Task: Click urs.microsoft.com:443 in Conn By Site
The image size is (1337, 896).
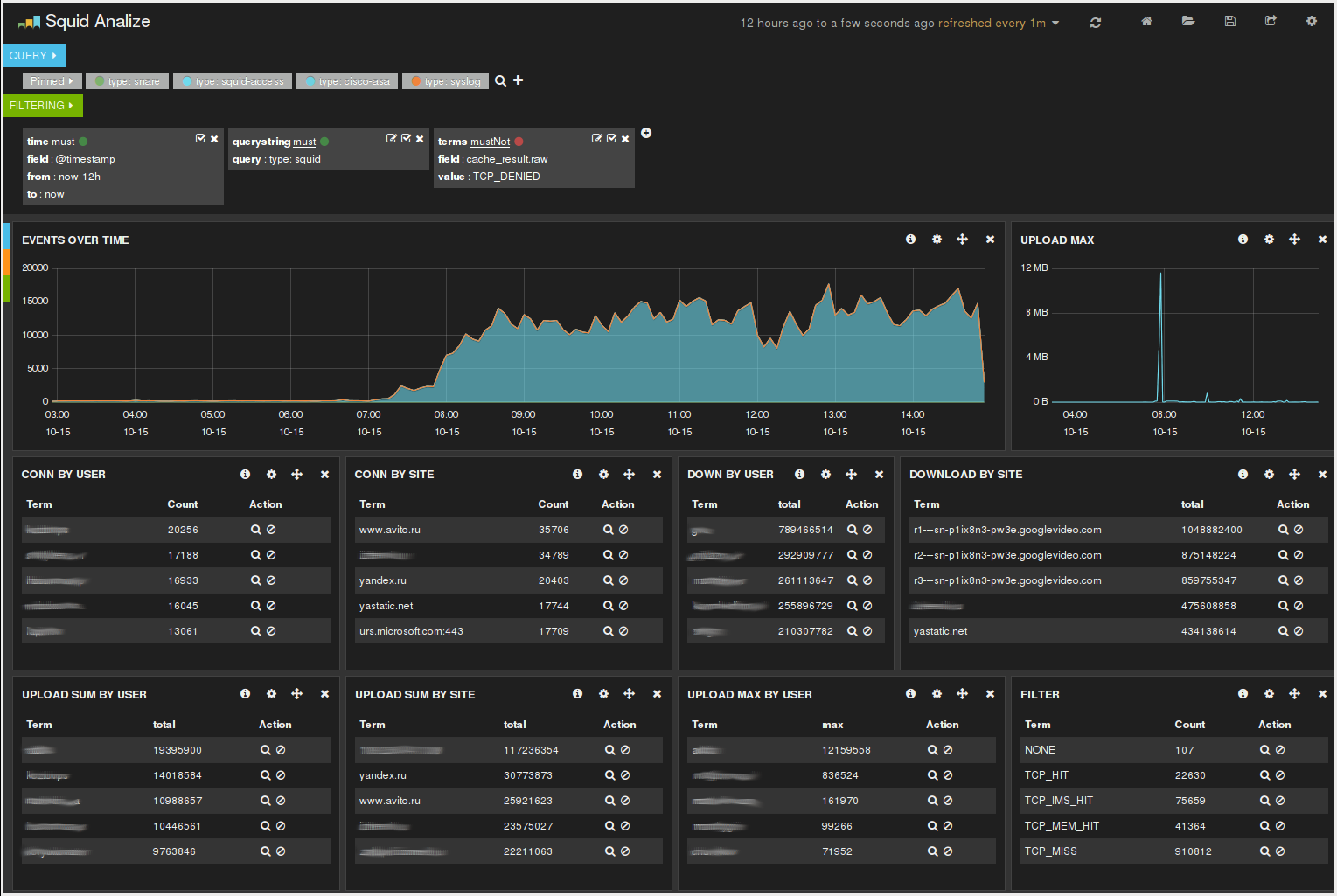Action: [411, 631]
